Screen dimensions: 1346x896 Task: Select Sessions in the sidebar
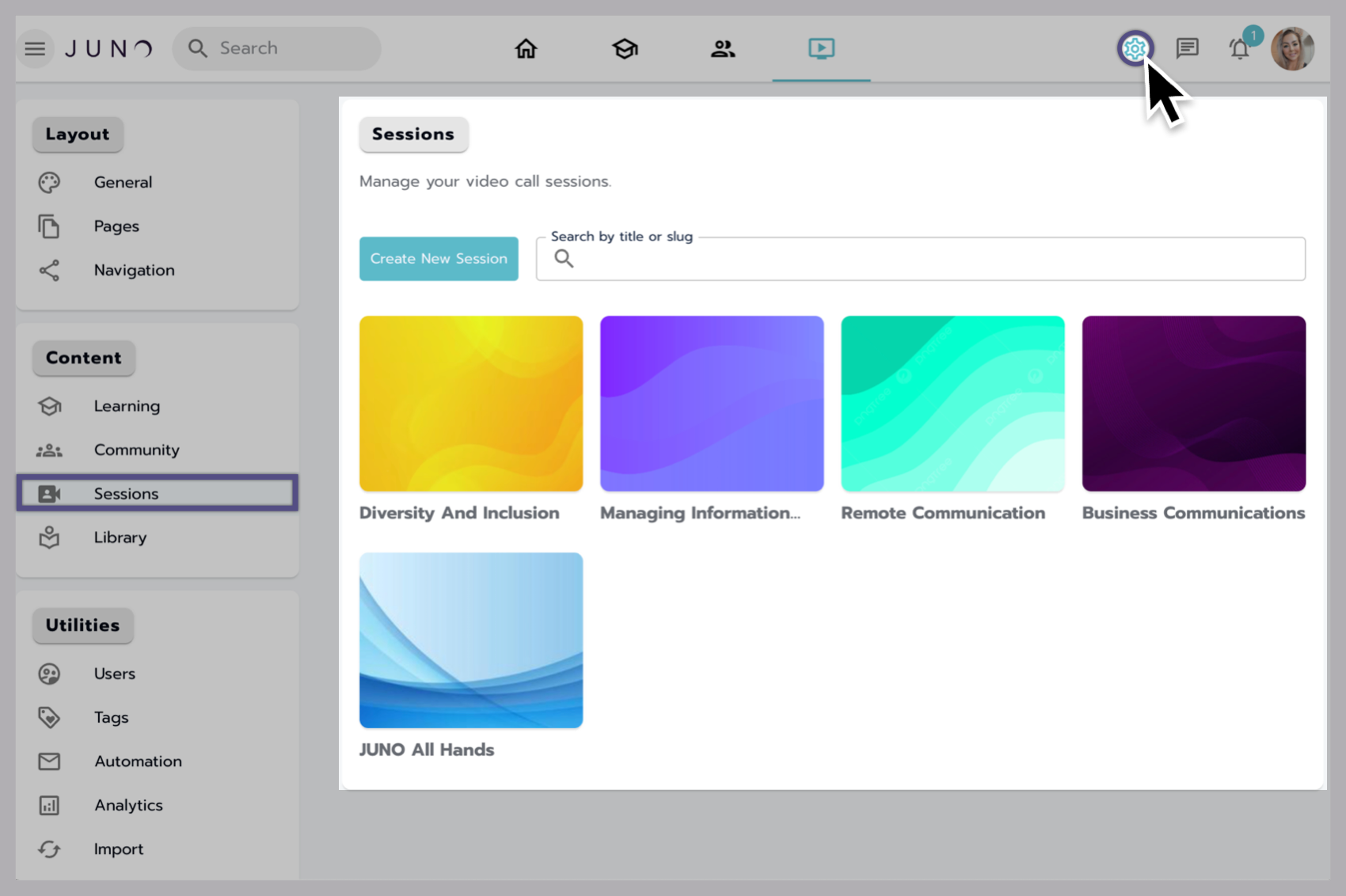(158, 493)
